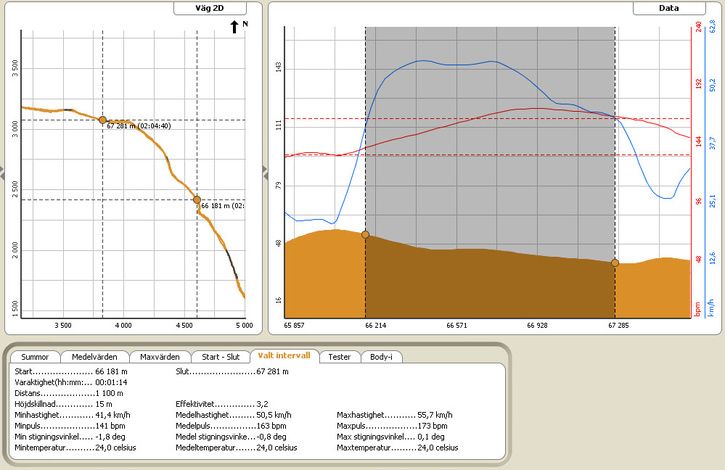Click the lower red dashed pulse limit line

pyautogui.click(x=487, y=155)
